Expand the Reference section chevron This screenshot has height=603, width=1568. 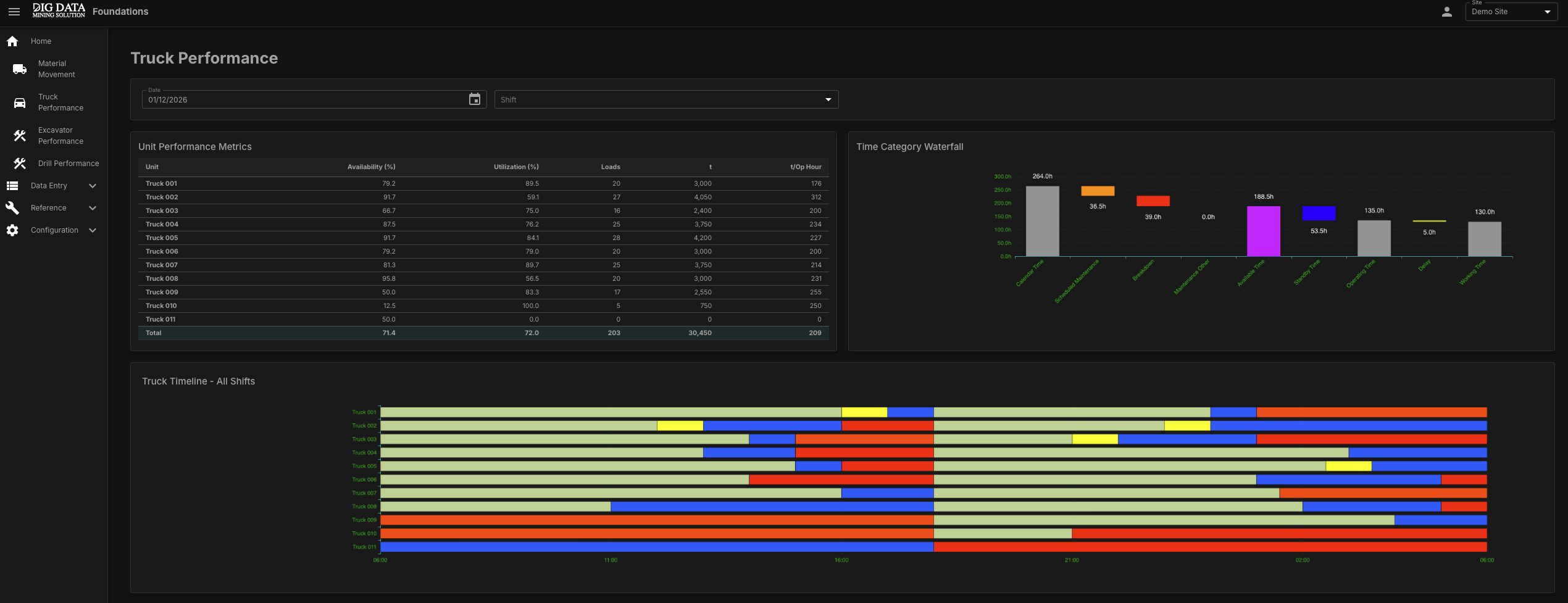[x=93, y=208]
